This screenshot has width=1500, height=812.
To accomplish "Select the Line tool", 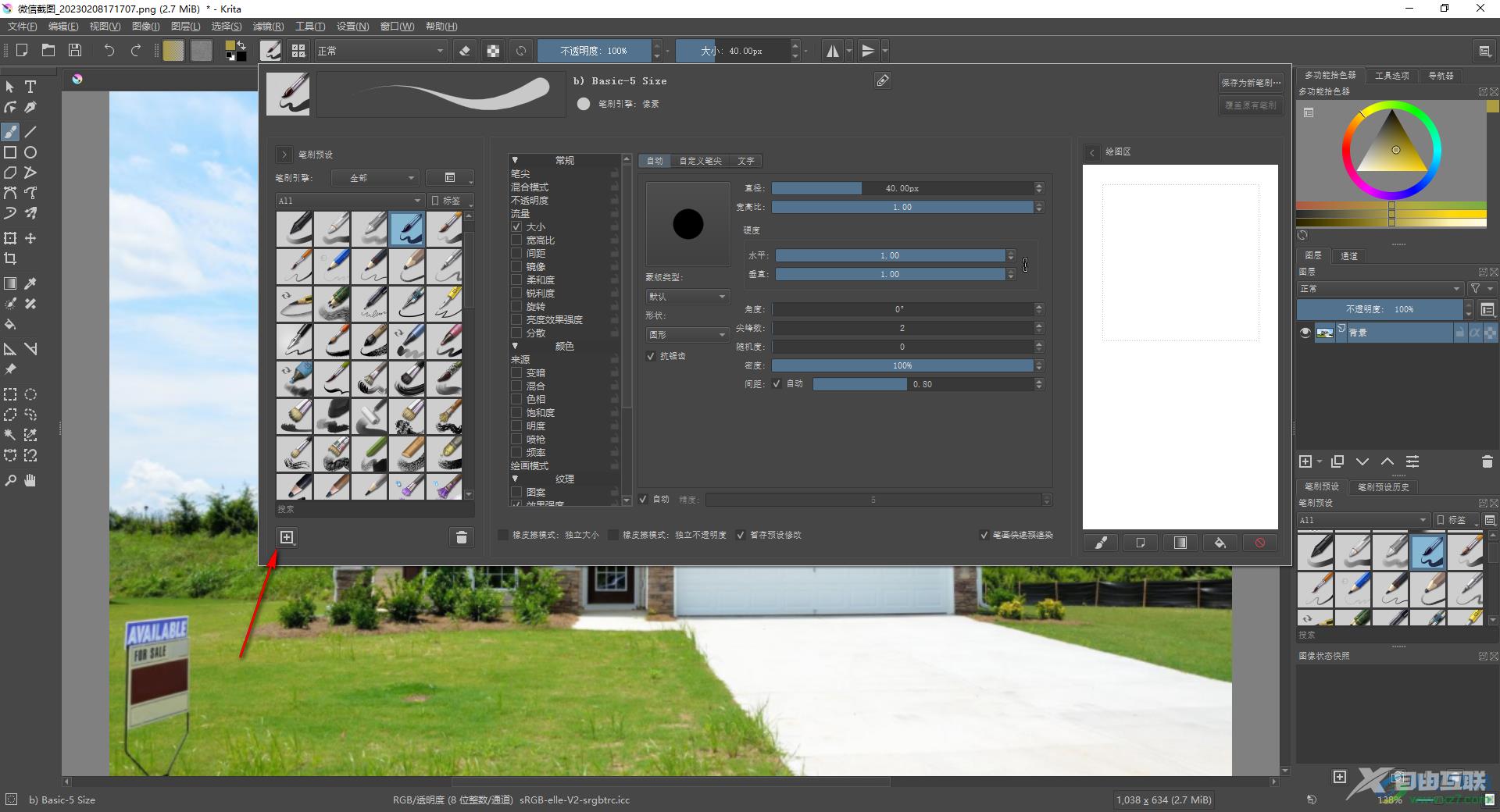I will click(30, 132).
